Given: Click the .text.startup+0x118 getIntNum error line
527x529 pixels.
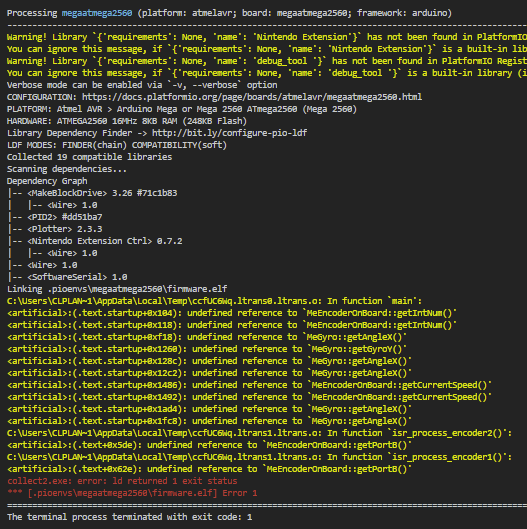Looking at the screenshot, I should tap(232, 325).
